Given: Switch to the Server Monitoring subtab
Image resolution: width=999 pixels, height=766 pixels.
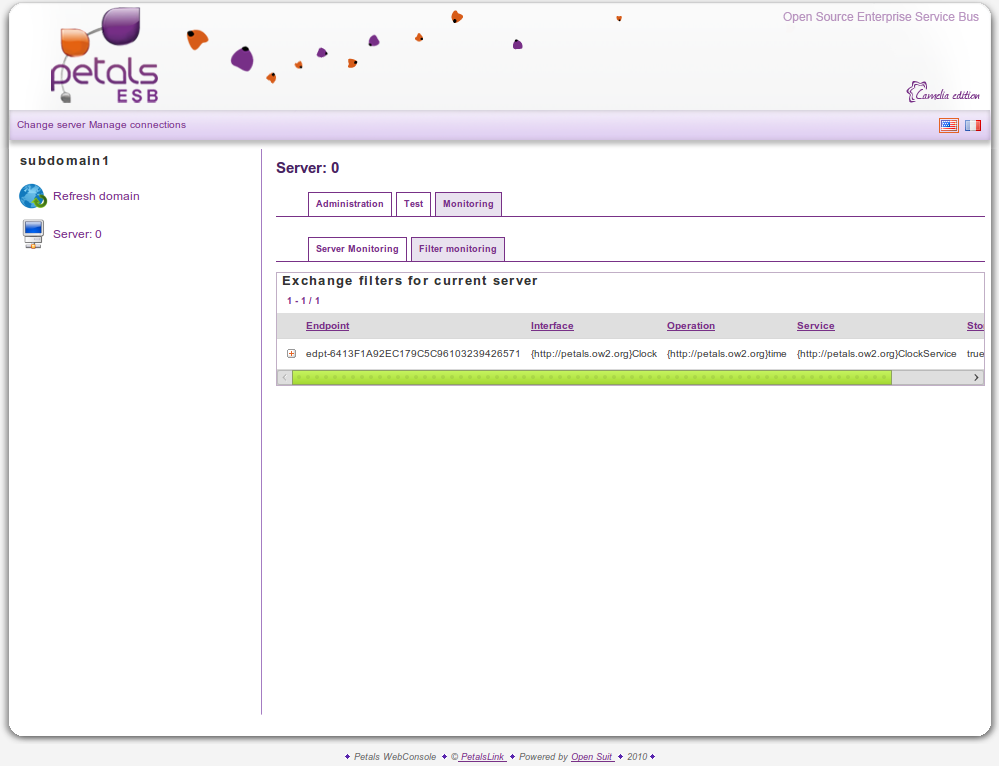Looking at the screenshot, I should click(357, 249).
